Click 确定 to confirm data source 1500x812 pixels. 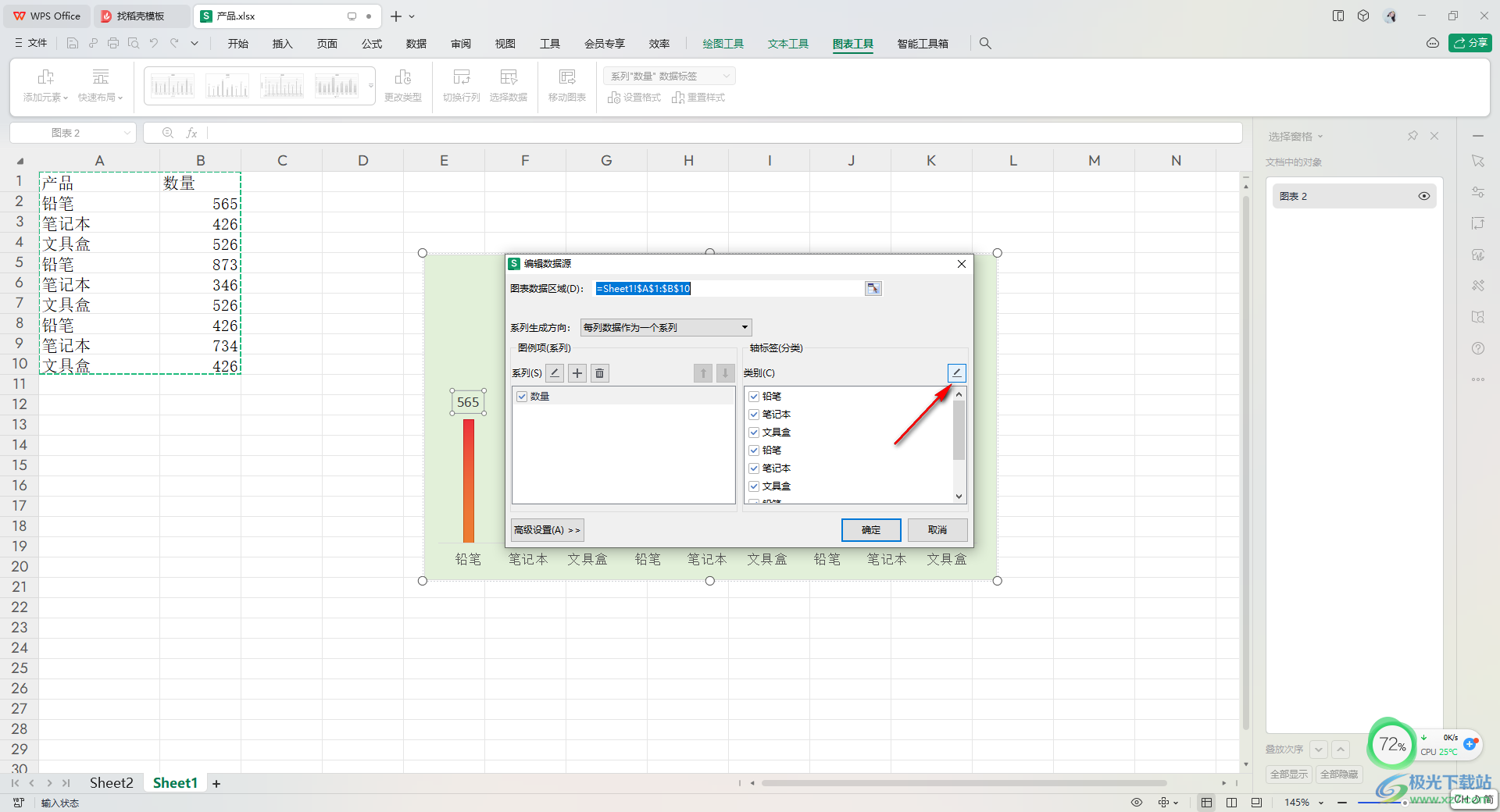click(x=871, y=530)
